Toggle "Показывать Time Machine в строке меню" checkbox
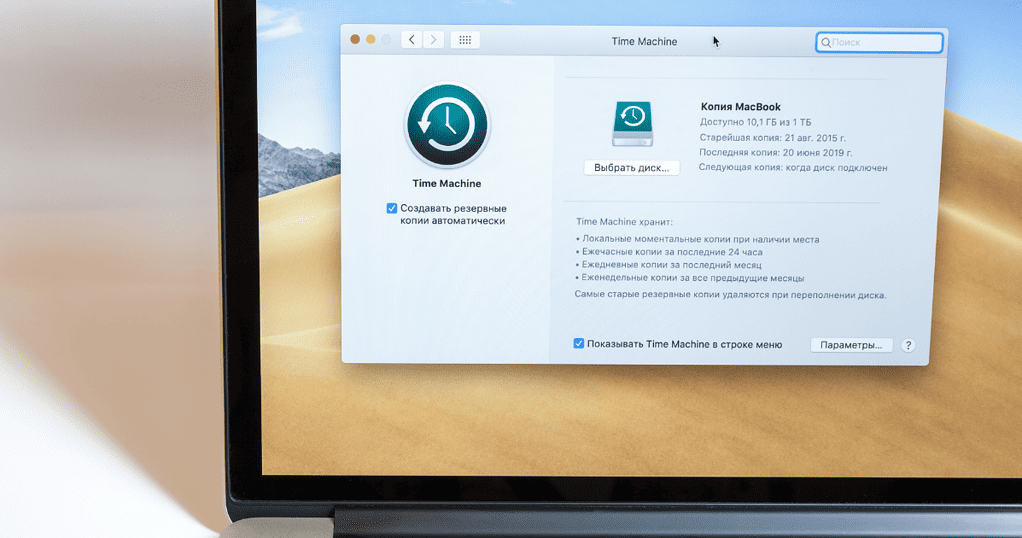This screenshot has height=538, width=1022. click(579, 344)
